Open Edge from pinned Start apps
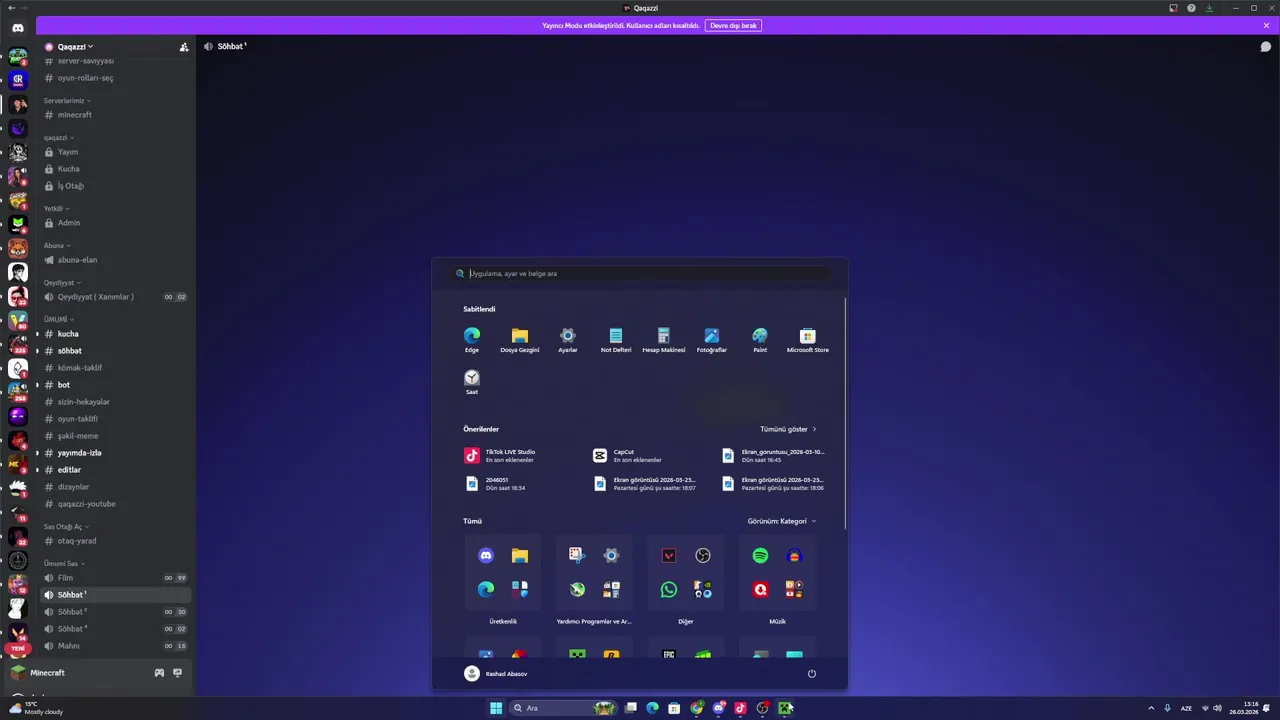 pos(472,340)
